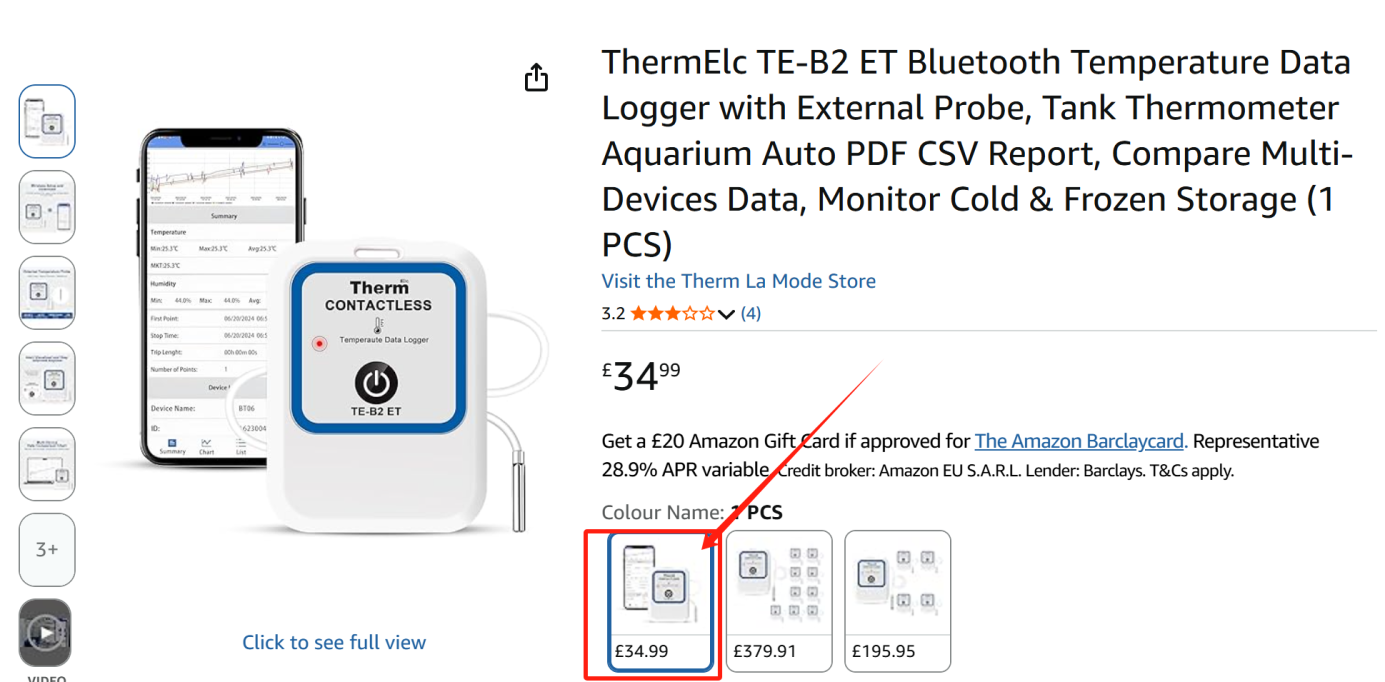Image resolution: width=1385 pixels, height=682 pixels.
Task: Click the 3.2 star rating icons
Action: point(672,314)
